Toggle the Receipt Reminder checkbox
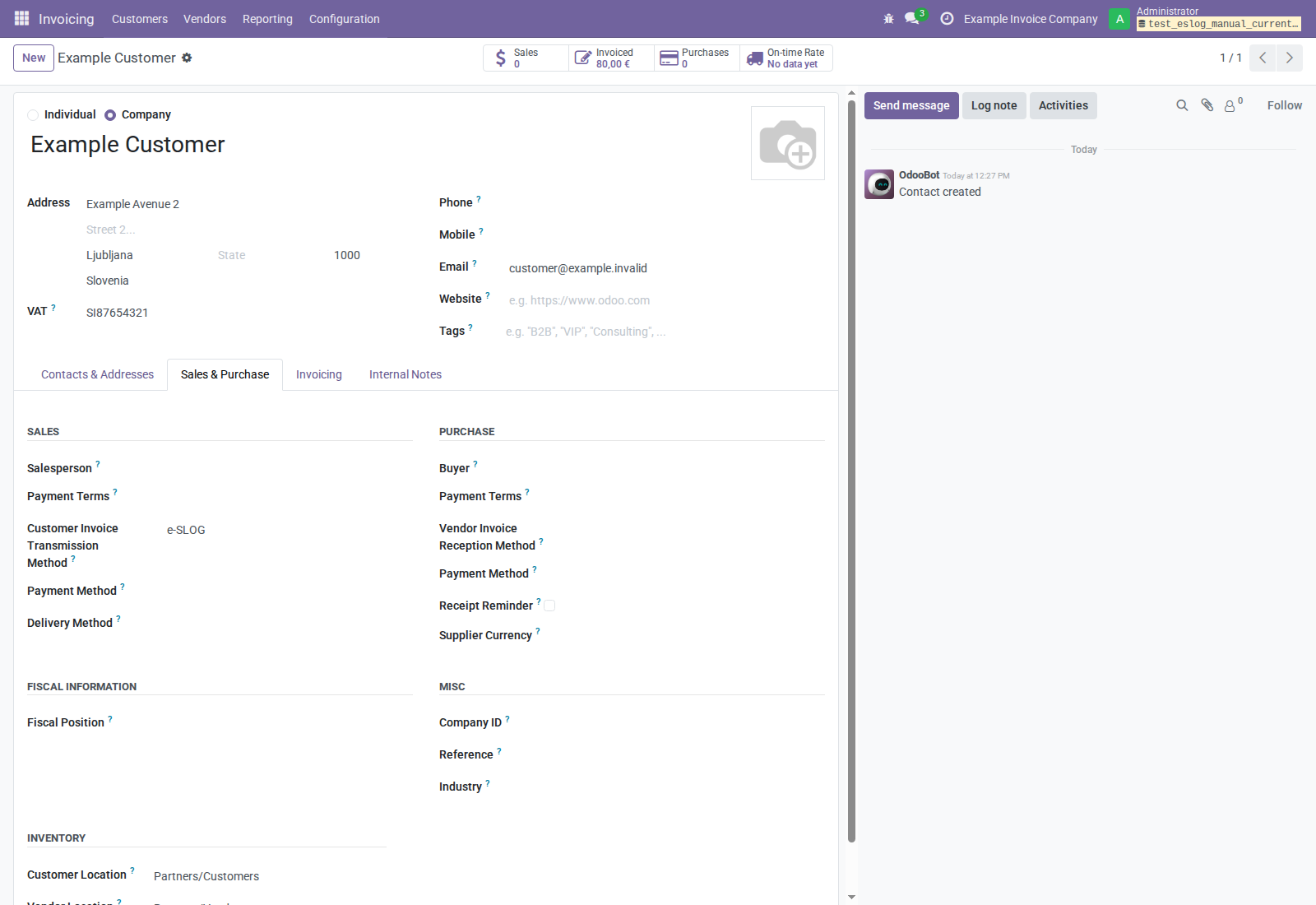 pos(549,606)
